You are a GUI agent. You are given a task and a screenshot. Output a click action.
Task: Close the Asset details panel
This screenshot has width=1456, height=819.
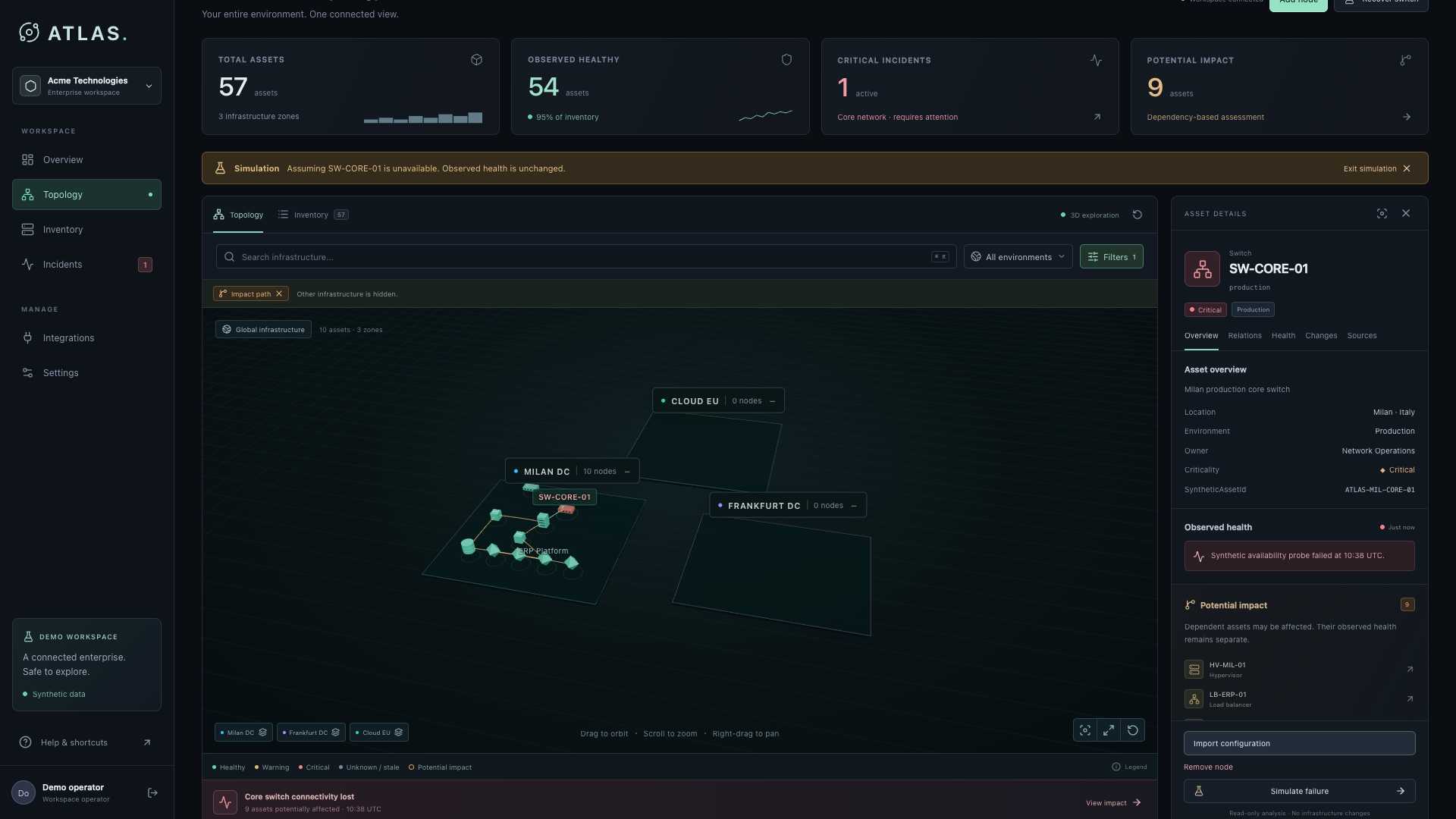point(1406,214)
